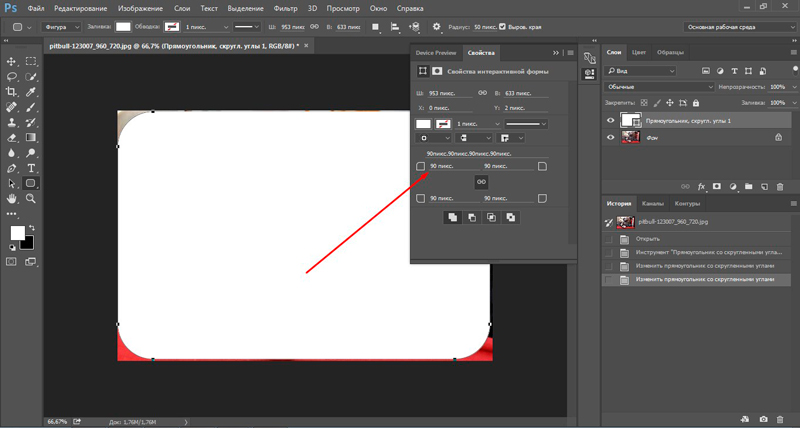
Task: Select the Hand tool
Action: 12,199
